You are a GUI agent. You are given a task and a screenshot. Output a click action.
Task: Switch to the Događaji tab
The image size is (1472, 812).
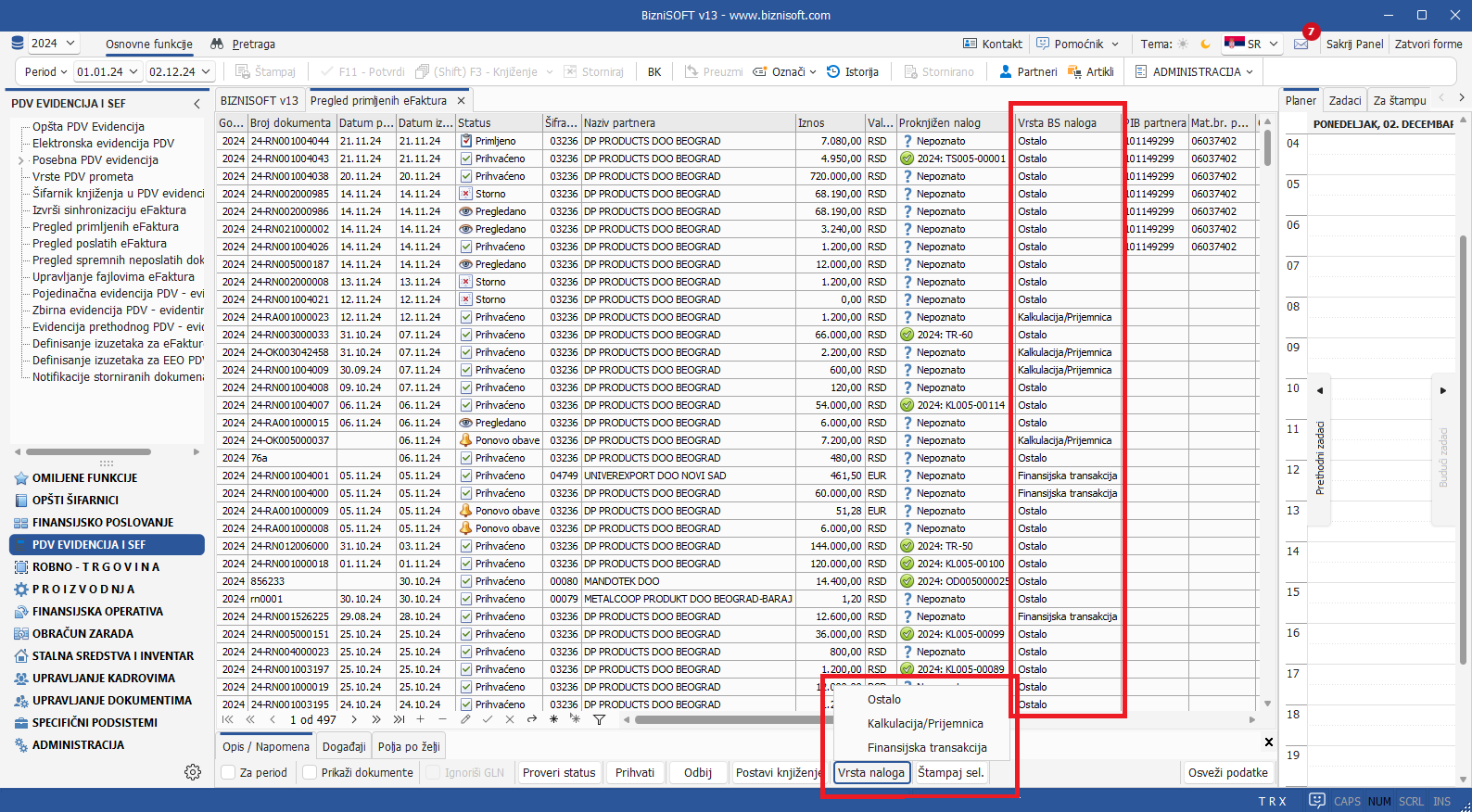(x=344, y=746)
